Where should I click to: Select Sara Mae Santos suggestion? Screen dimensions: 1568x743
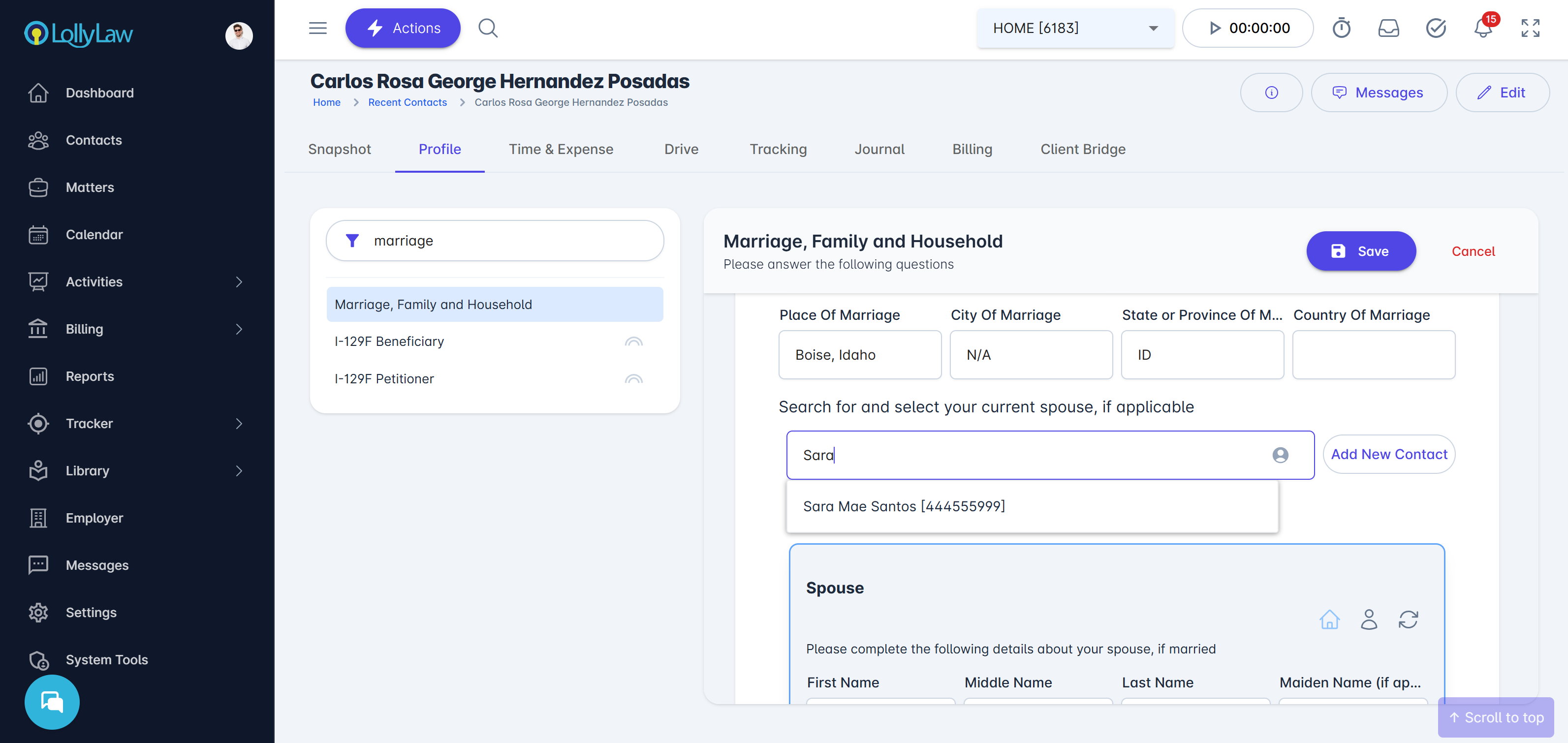[x=904, y=506]
